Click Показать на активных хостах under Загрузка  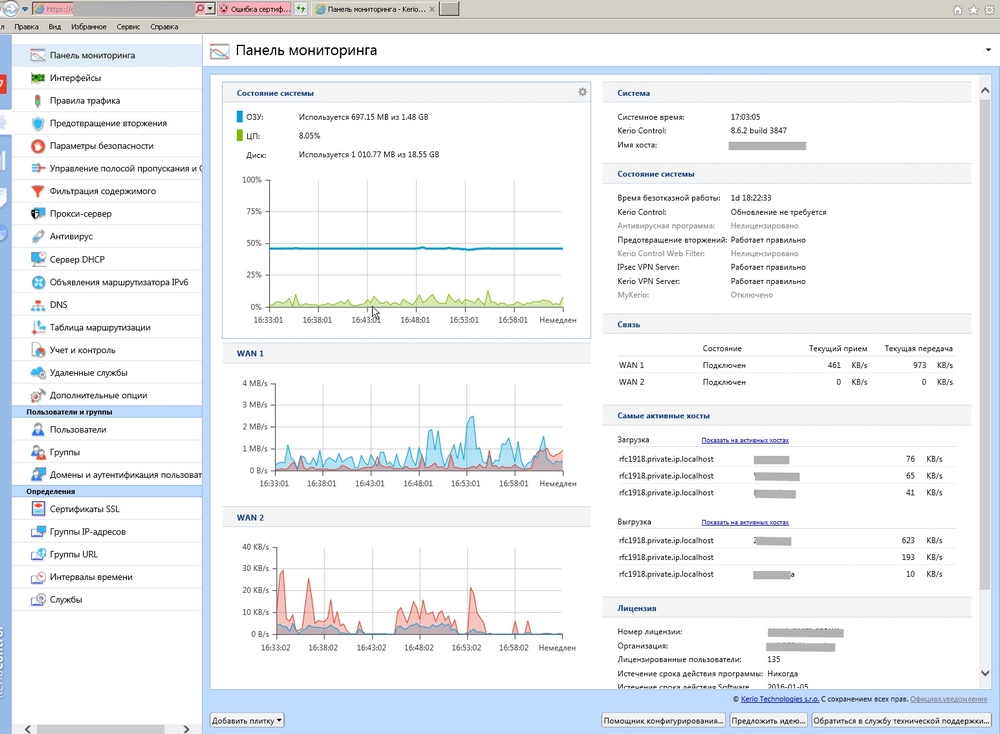[x=744, y=440]
